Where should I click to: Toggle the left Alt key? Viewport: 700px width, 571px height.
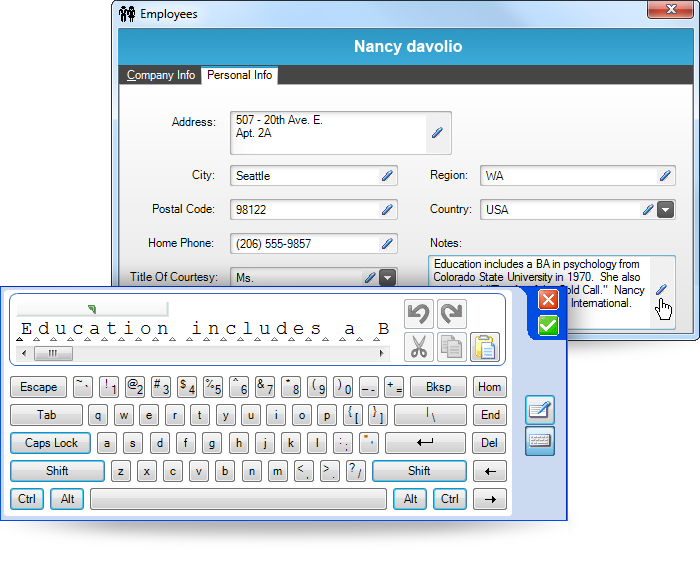[x=67, y=499]
